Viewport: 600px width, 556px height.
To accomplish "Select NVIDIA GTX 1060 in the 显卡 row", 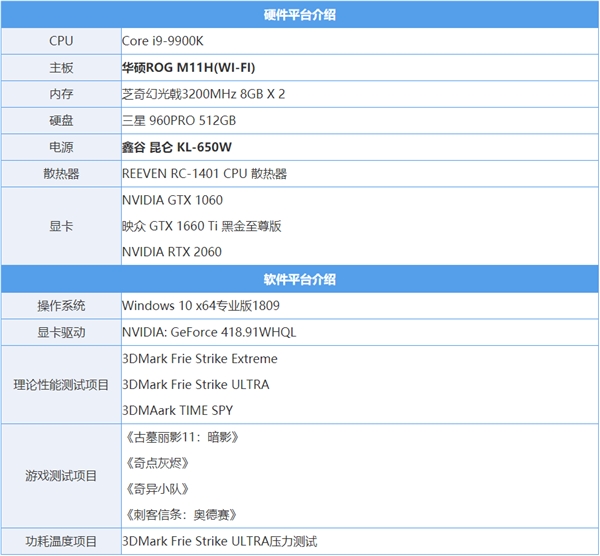I will [x=172, y=200].
